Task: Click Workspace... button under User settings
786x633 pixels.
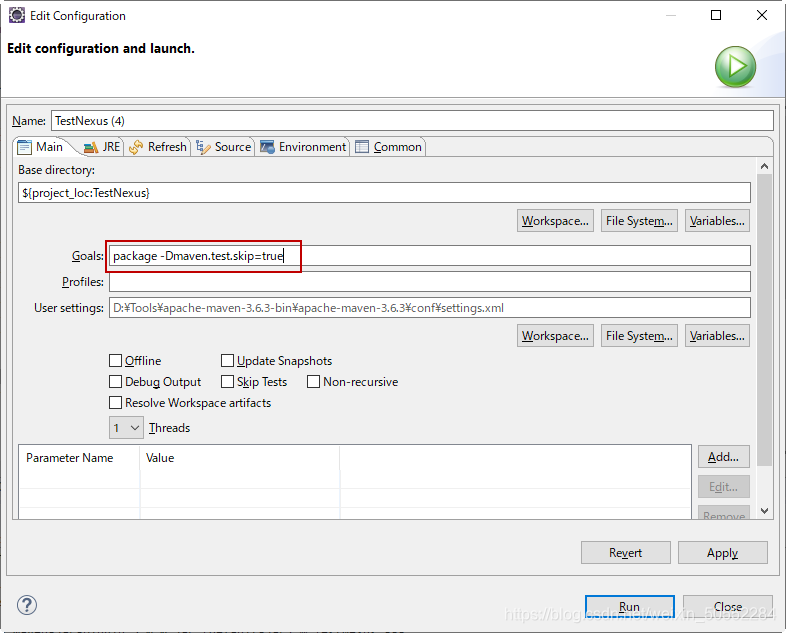Action: [x=555, y=335]
